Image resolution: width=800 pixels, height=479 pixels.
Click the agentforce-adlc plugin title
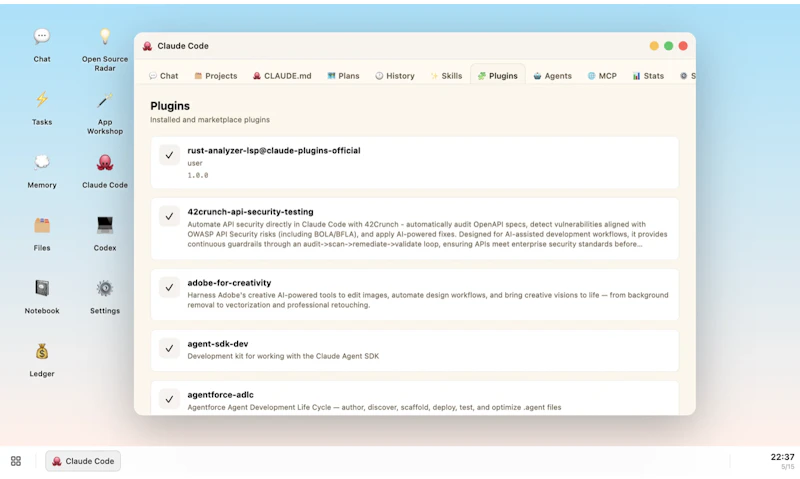220,395
